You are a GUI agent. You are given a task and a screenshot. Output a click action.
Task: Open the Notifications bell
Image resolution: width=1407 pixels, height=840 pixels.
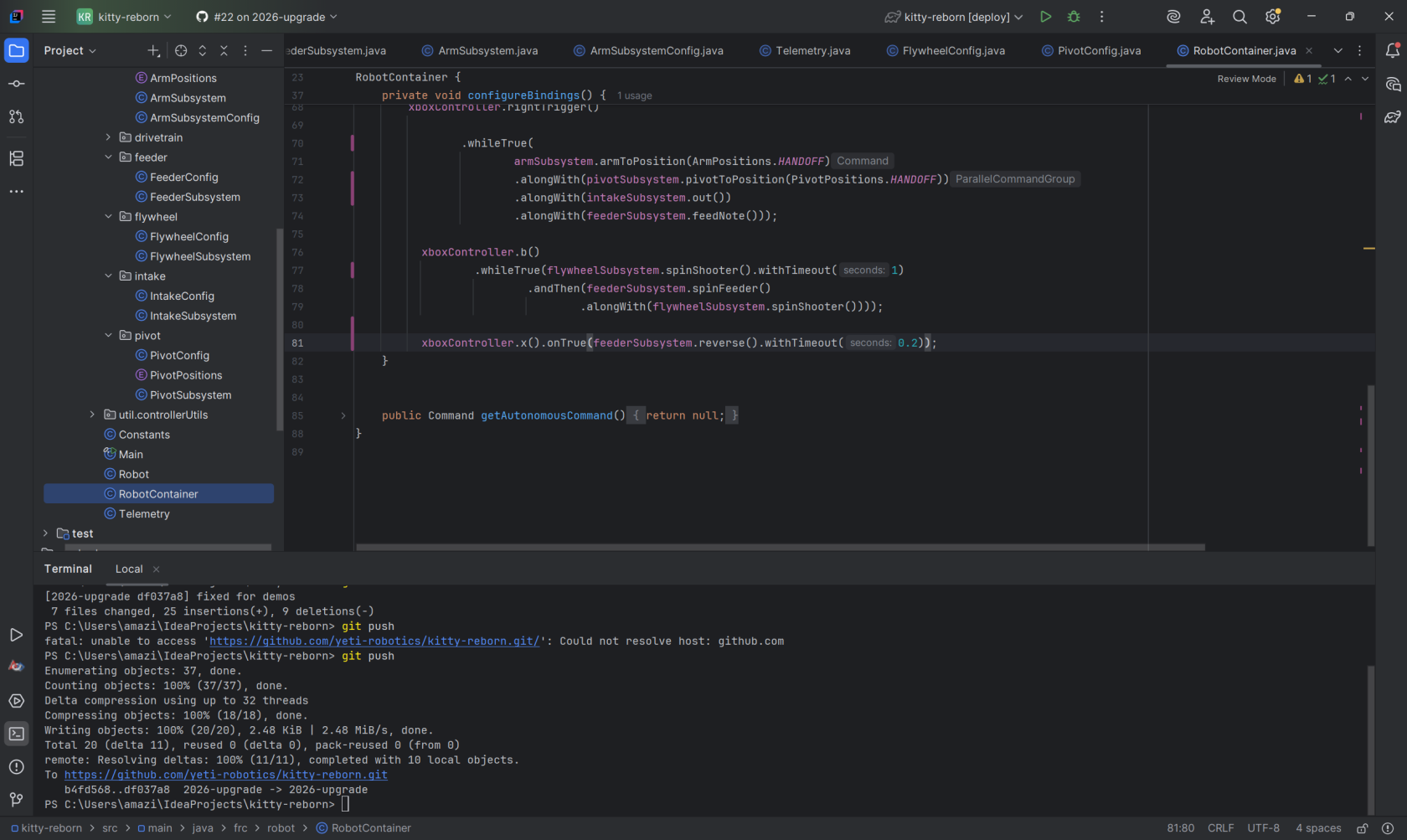(x=1392, y=51)
